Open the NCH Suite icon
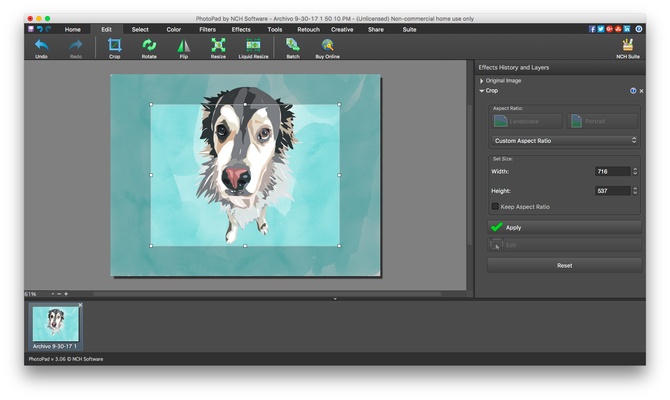Viewport: 670px width, 400px height. coord(628,48)
